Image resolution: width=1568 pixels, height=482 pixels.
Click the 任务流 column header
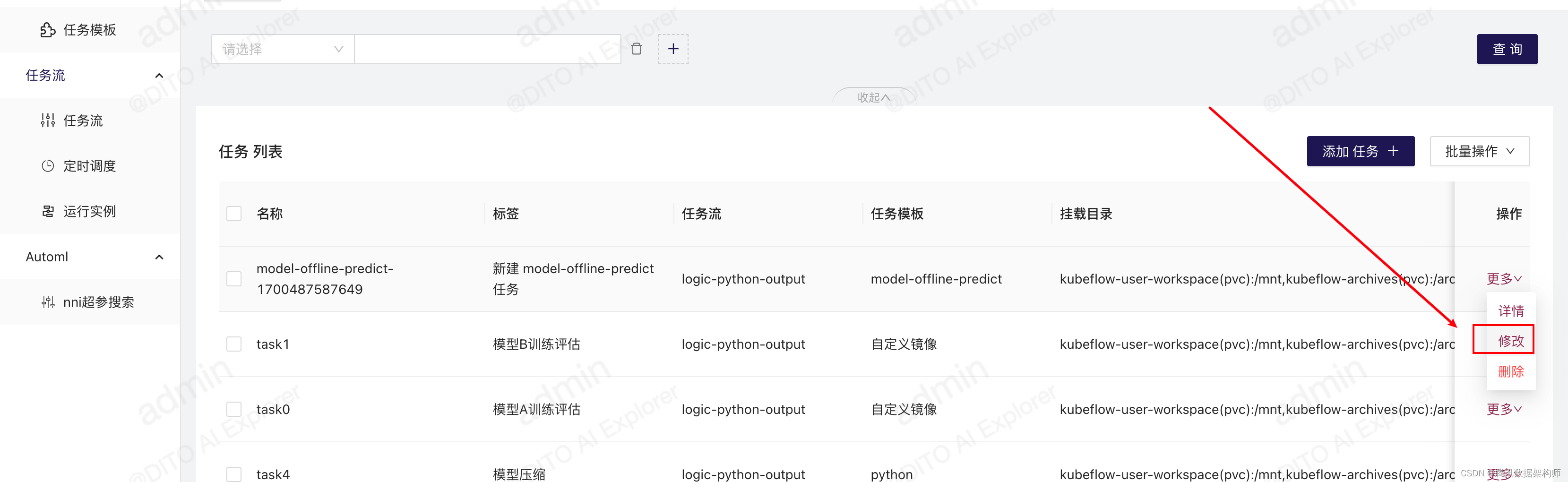701,214
